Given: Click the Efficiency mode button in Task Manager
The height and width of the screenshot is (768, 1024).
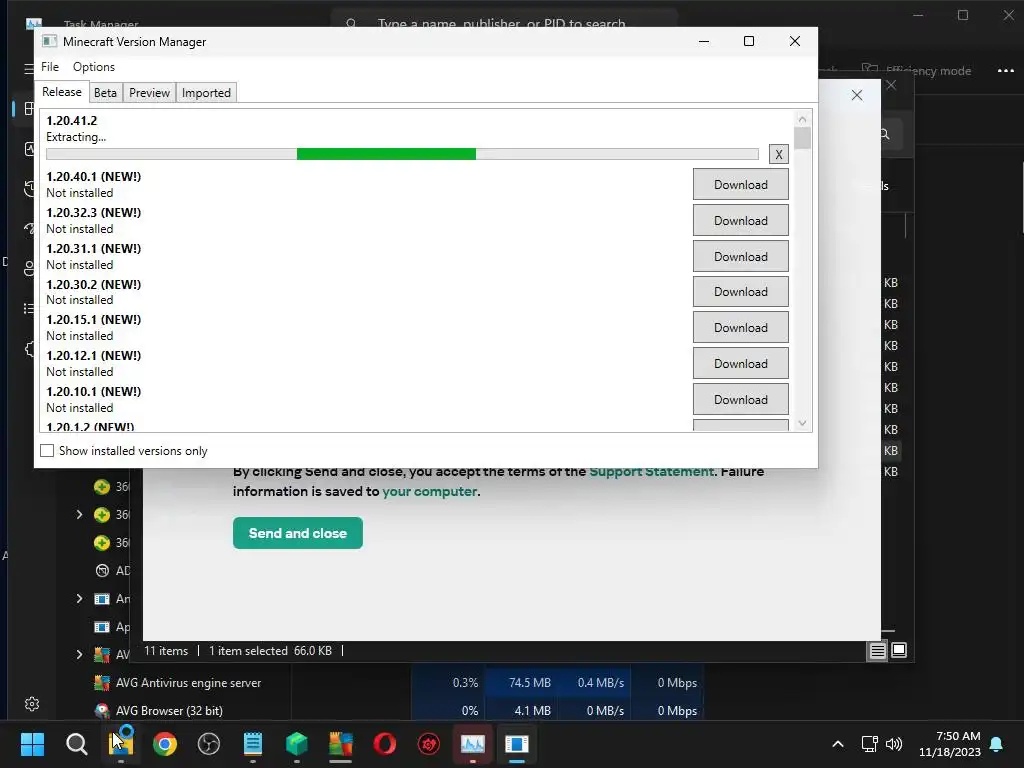Looking at the screenshot, I should click(917, 71).
